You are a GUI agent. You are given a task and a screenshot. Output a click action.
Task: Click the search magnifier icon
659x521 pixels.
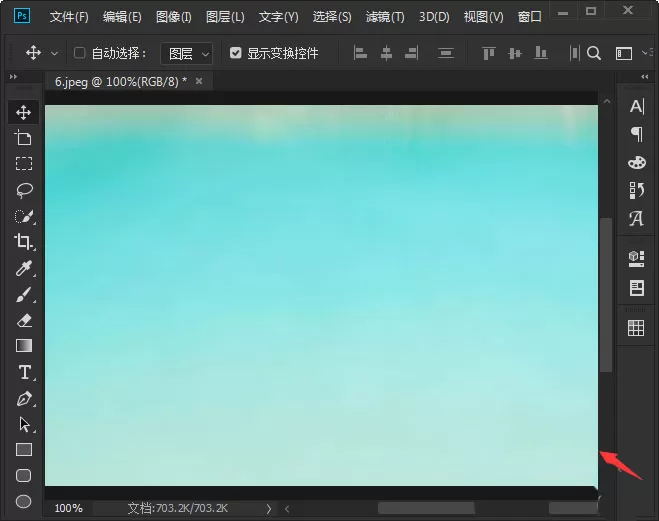tap(594, 53)
